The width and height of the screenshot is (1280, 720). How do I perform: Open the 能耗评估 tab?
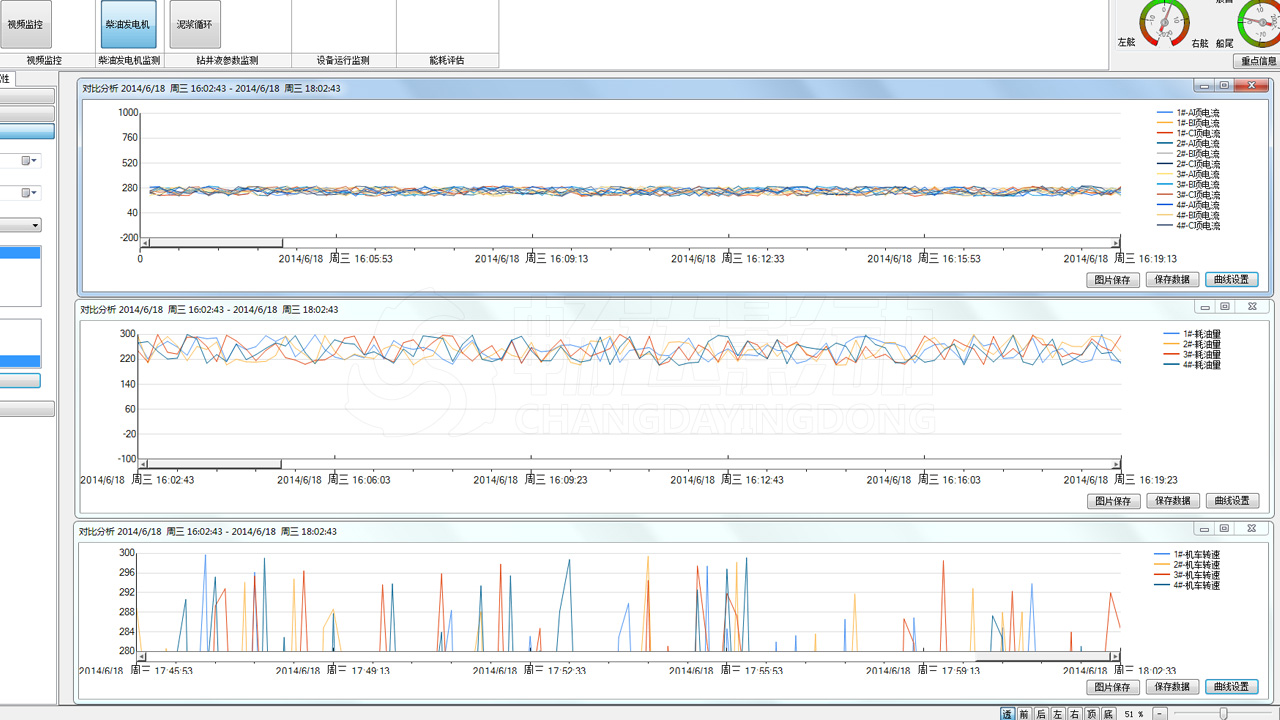(447, 60)
